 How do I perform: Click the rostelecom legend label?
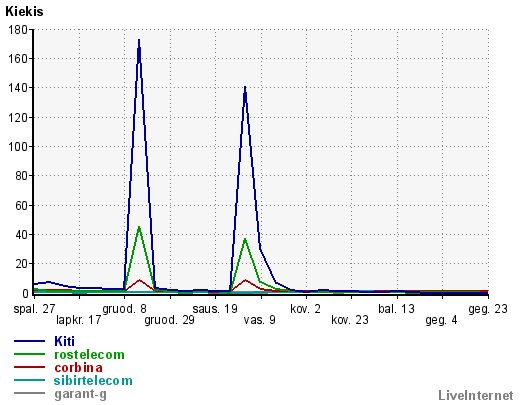click(x=89, y=354)
